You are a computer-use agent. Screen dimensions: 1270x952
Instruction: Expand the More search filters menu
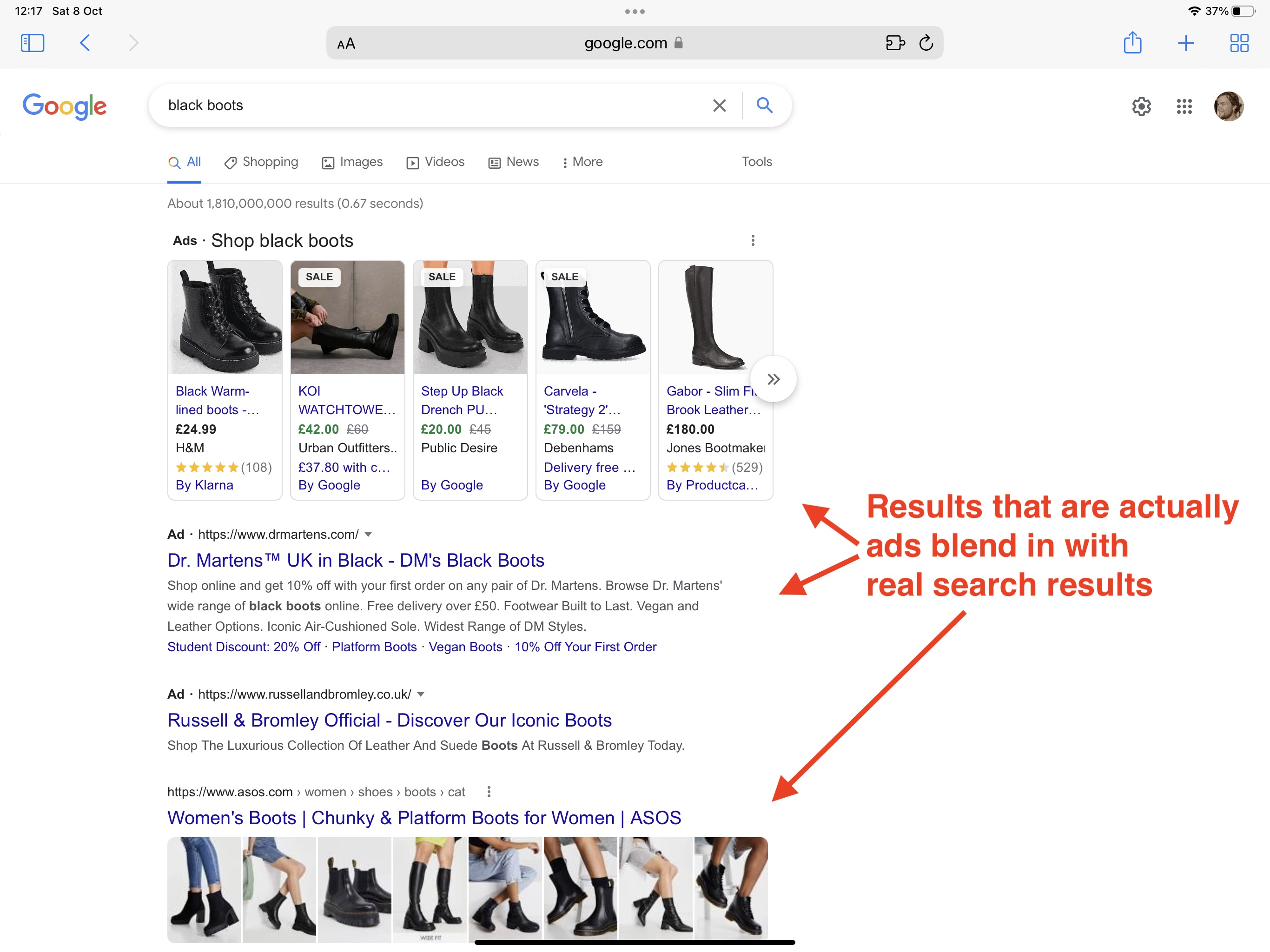point(582,162)
